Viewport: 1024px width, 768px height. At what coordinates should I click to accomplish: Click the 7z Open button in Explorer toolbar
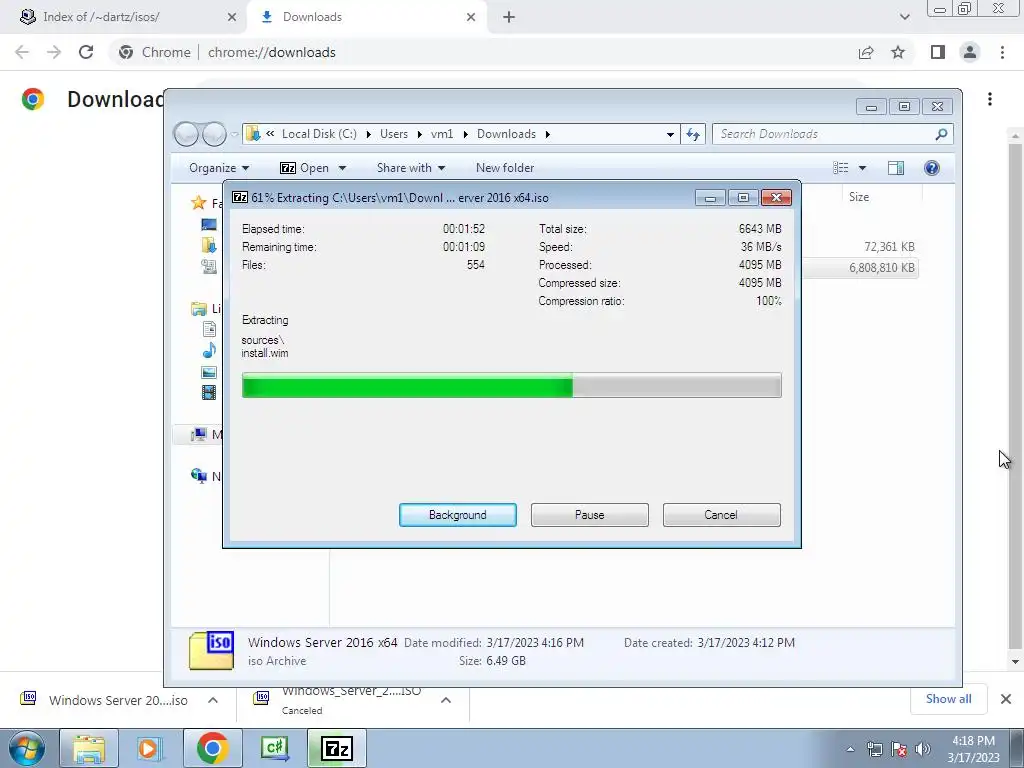click(304, 168)
